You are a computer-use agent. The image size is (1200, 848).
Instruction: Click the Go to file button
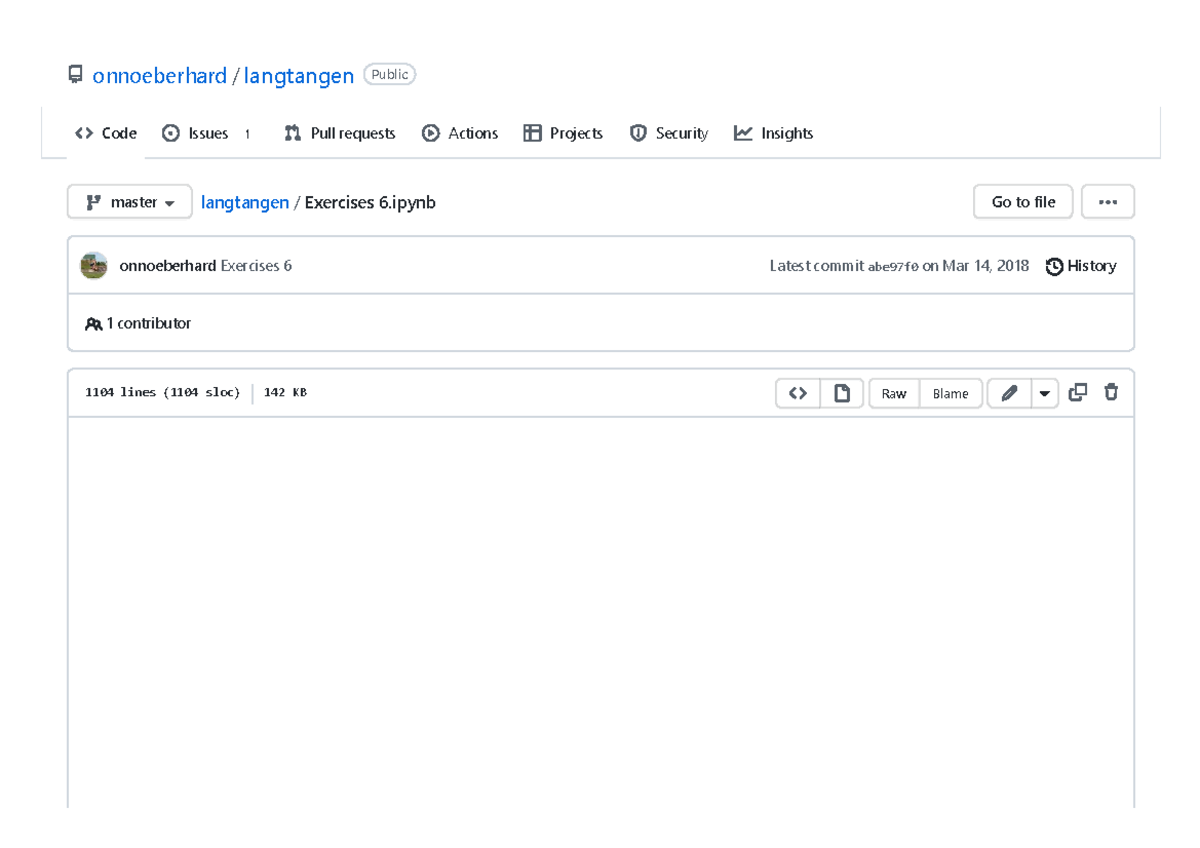1023,202
